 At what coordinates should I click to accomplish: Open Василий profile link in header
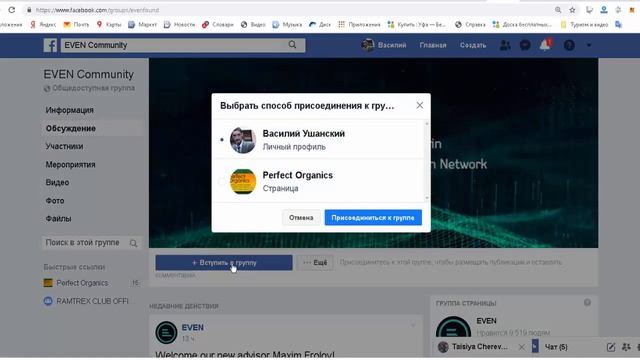click(x=384, y=45)
